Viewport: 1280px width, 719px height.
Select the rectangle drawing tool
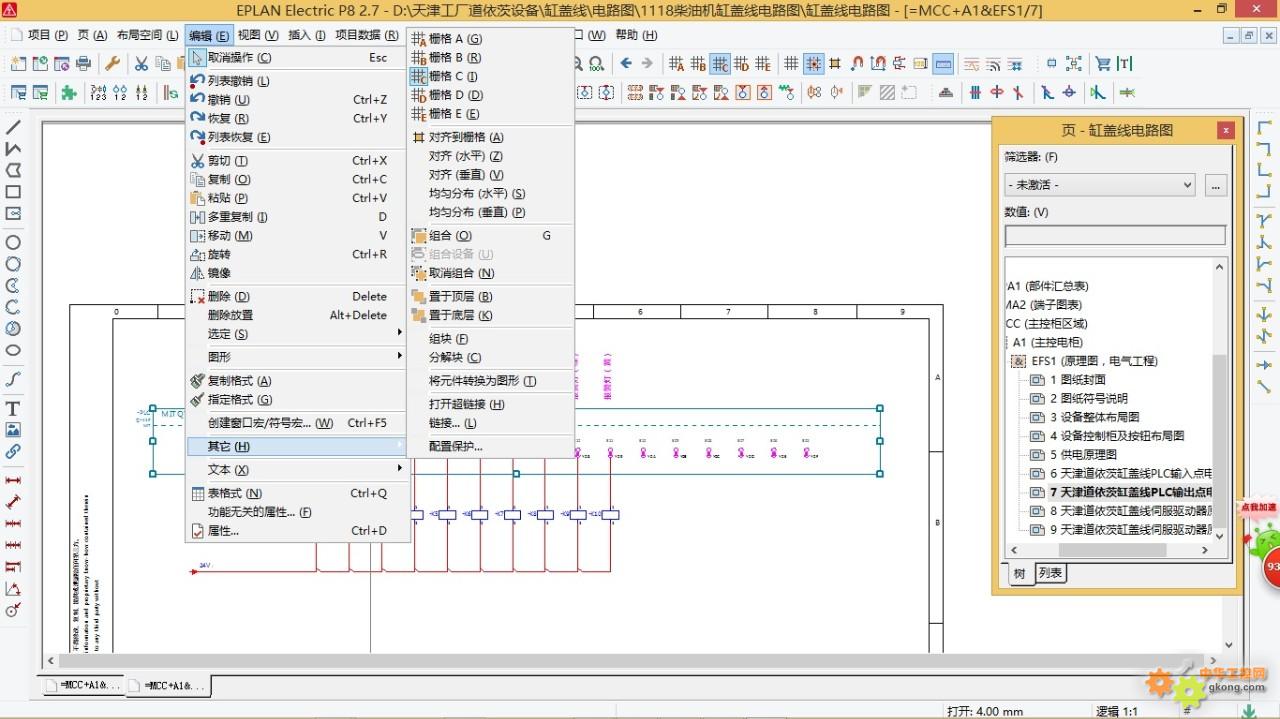pos(14,192)
